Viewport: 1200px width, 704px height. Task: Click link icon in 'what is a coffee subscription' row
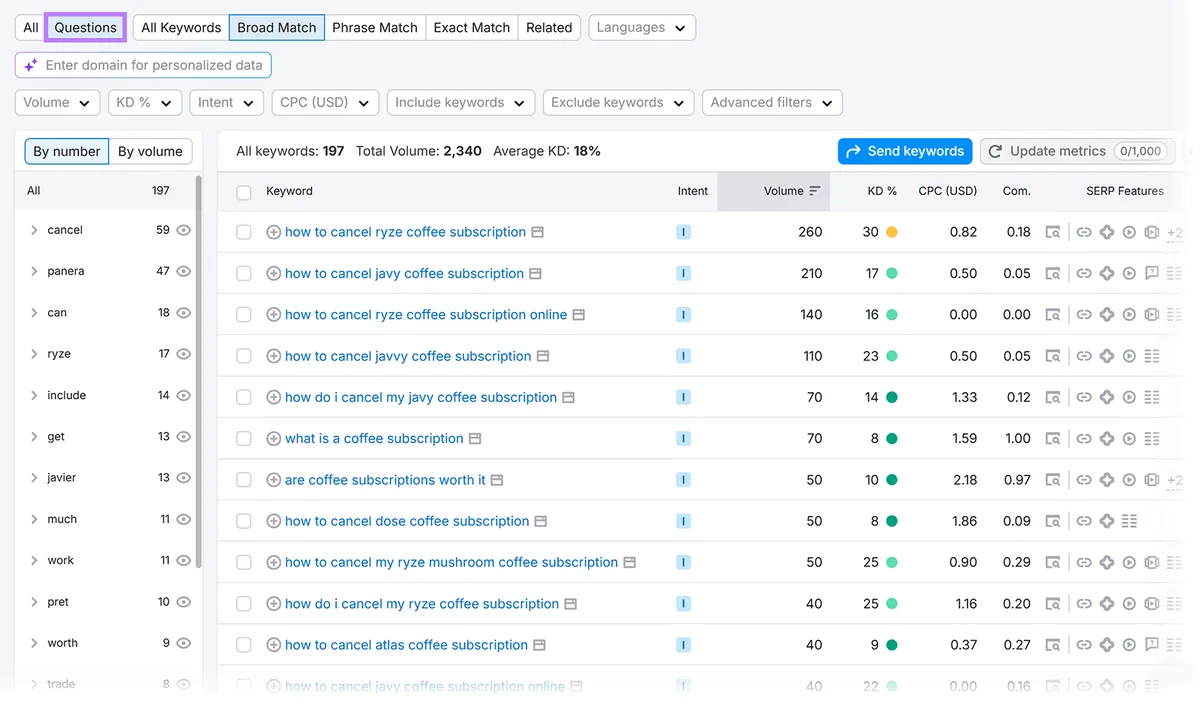(1084, 439)
